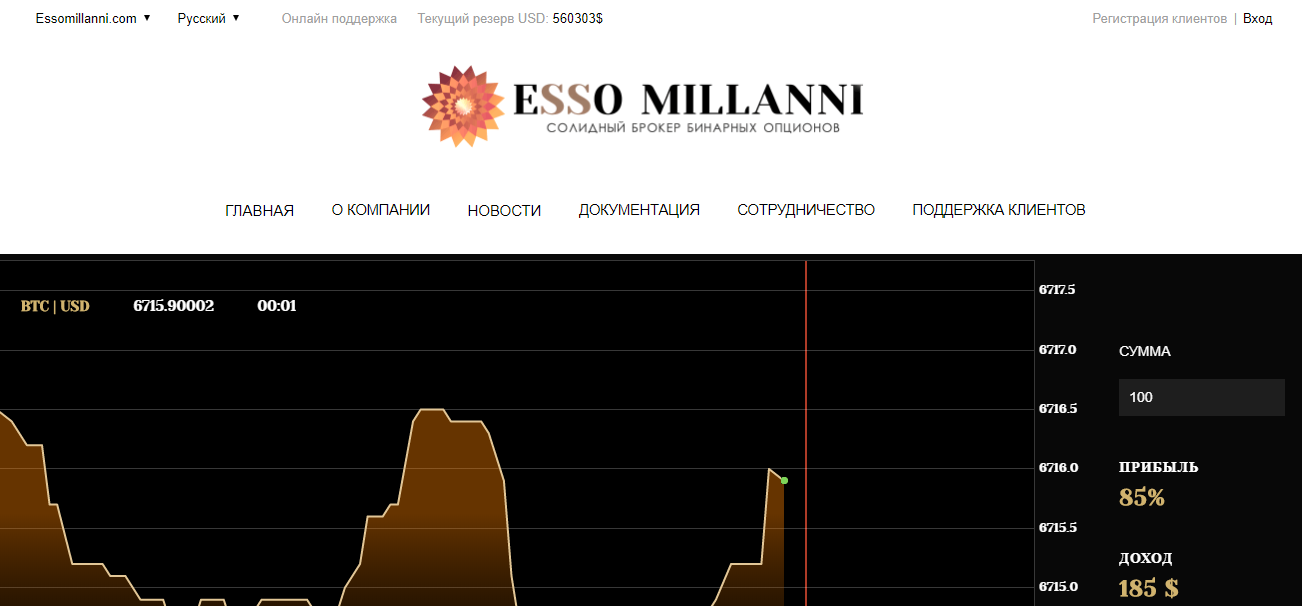Viewport: 1302px width, 606px height.
Task: Click the 6716.5 price axis label
Action: (x=1058, y=409)
